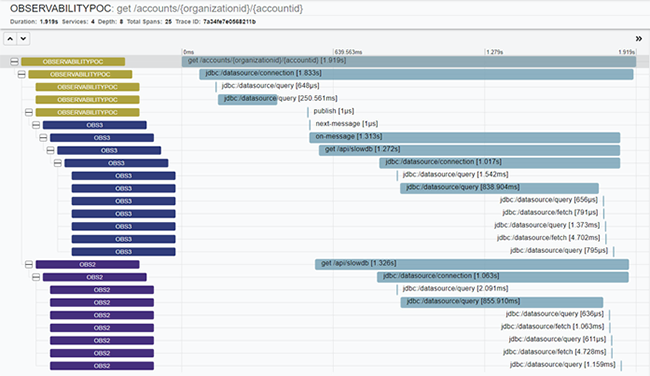Collapse the OBS3 get /api/slowdb [1.272s] node
The image size is (650, 376).
point(51,150)
